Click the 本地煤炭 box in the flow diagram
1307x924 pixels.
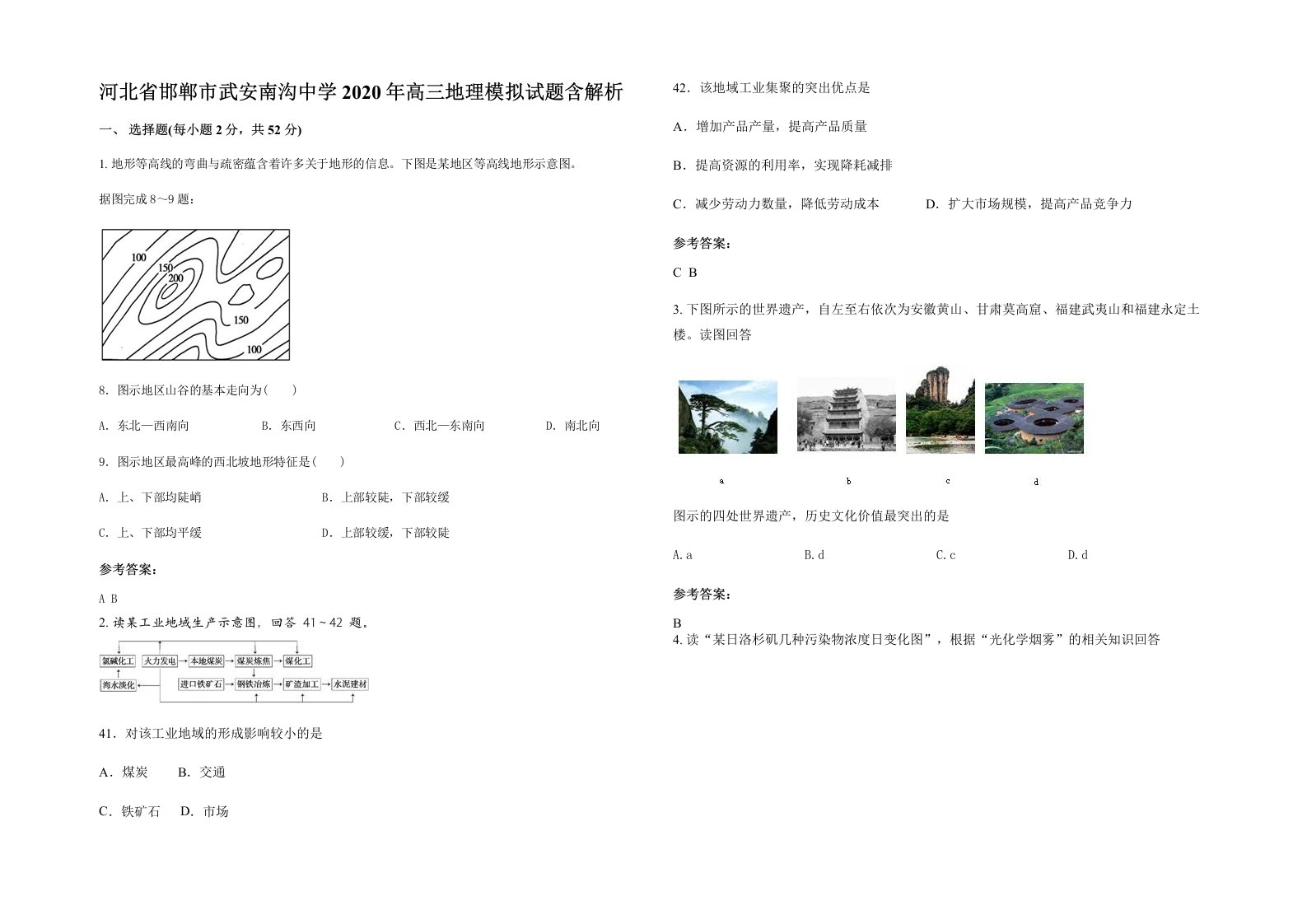(206, 661)
